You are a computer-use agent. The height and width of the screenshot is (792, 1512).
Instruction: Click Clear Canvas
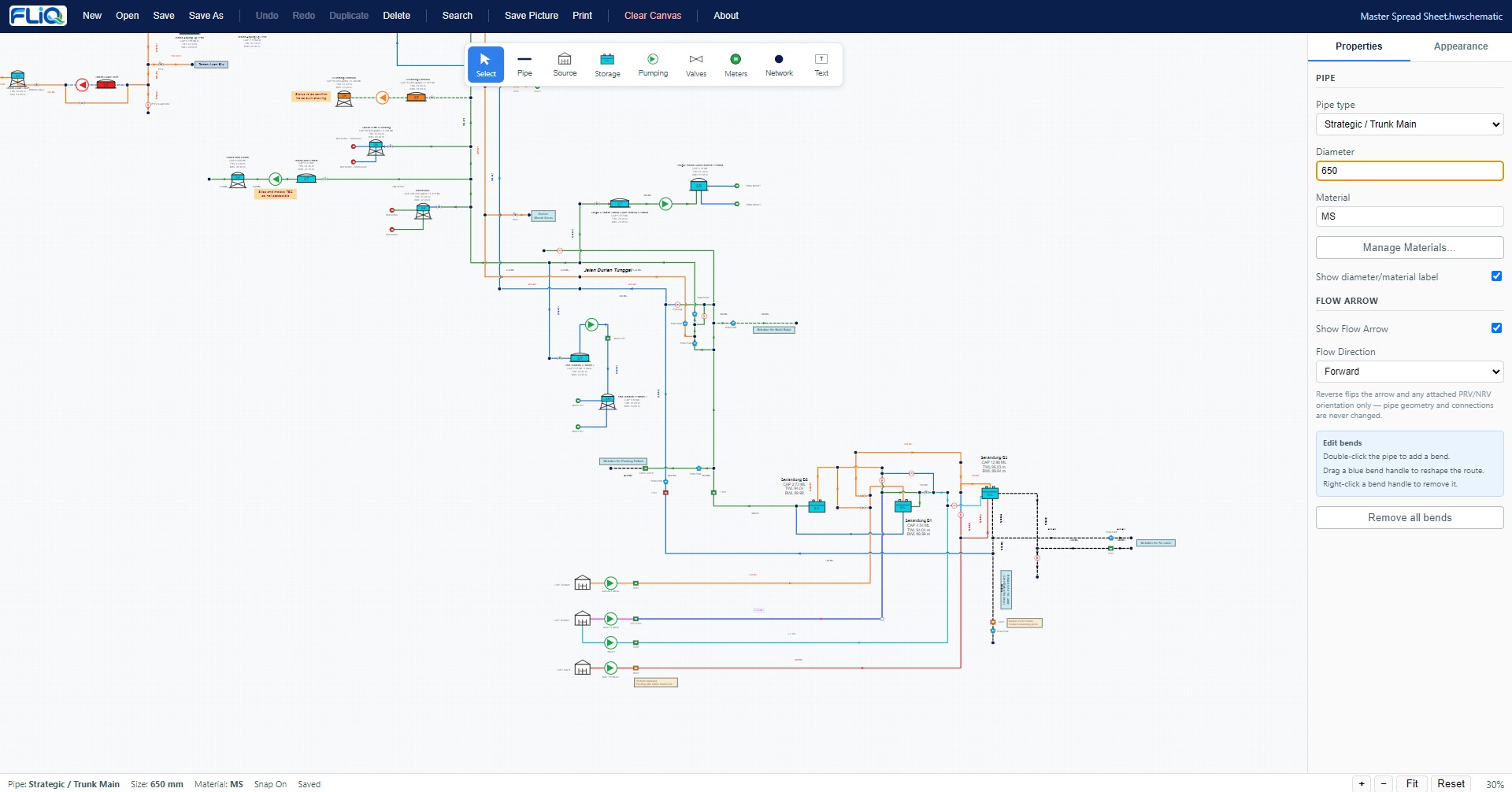coord(653,16)
